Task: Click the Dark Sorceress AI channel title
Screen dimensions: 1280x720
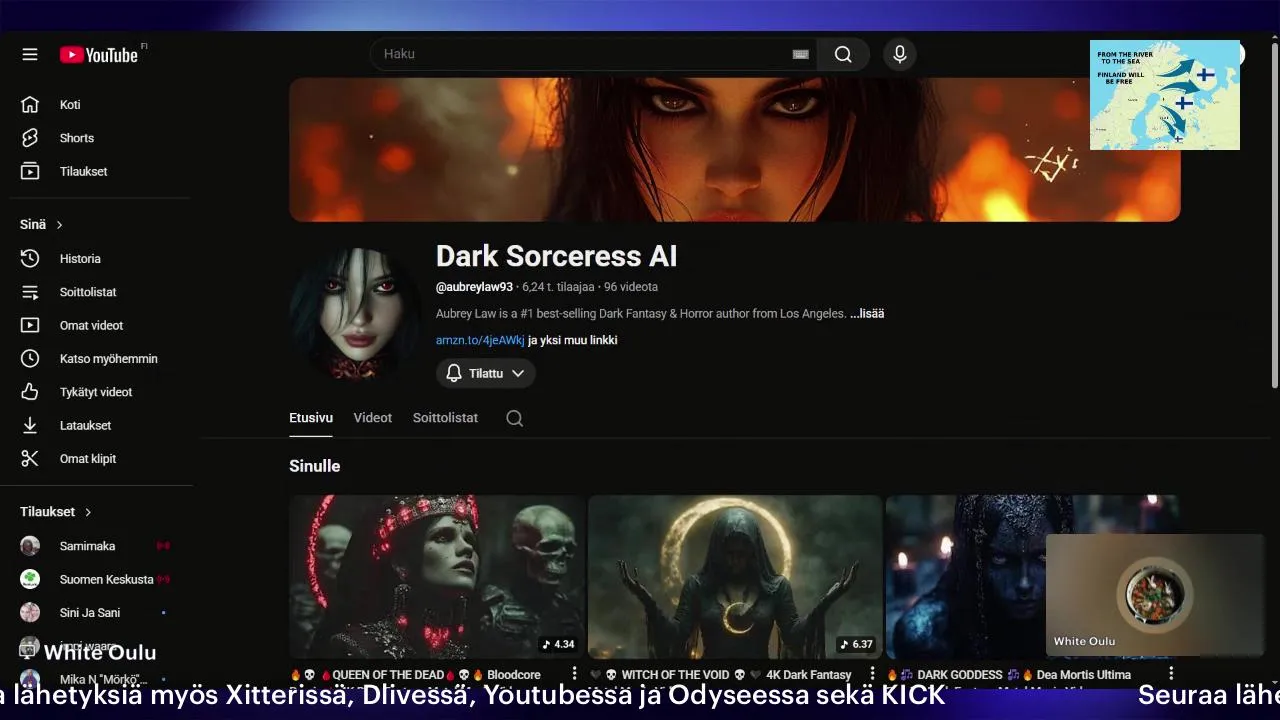Action: click(x=556, y=256)
